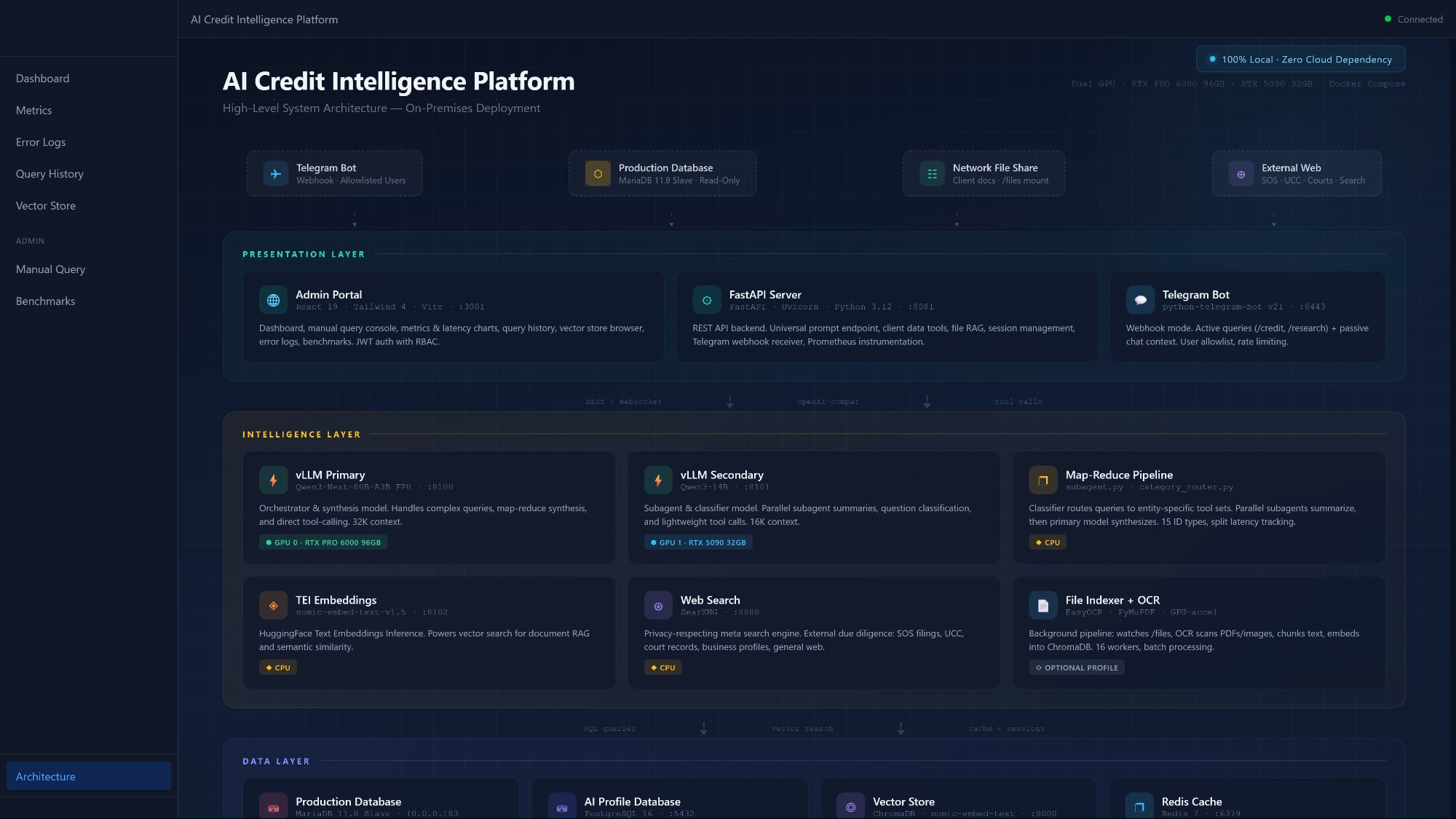Click the DATA LAYER heading
The width and height of the screenshot is (1456, 819).
tap(276, 761)
